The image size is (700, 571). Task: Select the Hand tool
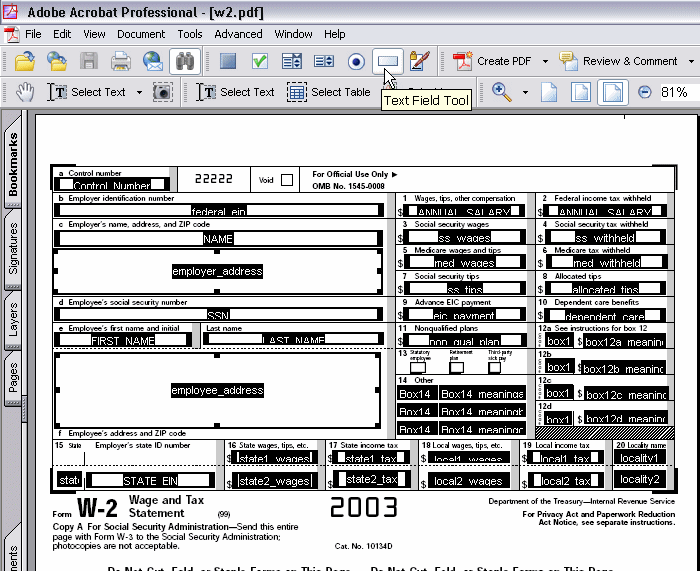[25, 92]
